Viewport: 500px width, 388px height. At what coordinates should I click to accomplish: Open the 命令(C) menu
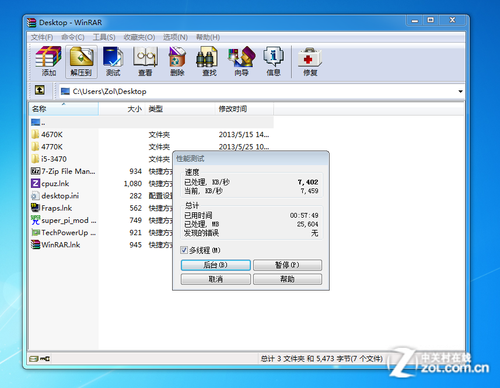[x=73, y=37]
